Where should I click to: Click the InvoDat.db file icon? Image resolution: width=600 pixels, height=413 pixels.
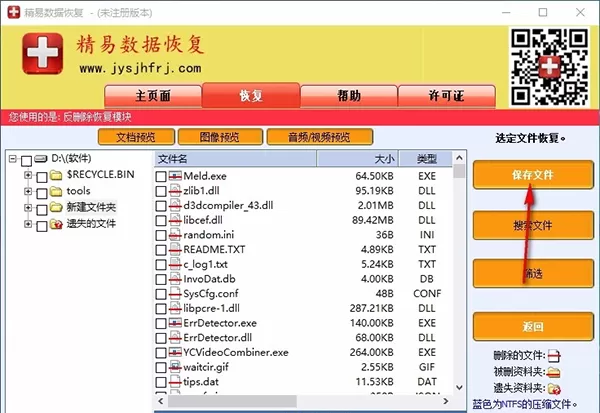pyautogui.click(x=175, y=279)
